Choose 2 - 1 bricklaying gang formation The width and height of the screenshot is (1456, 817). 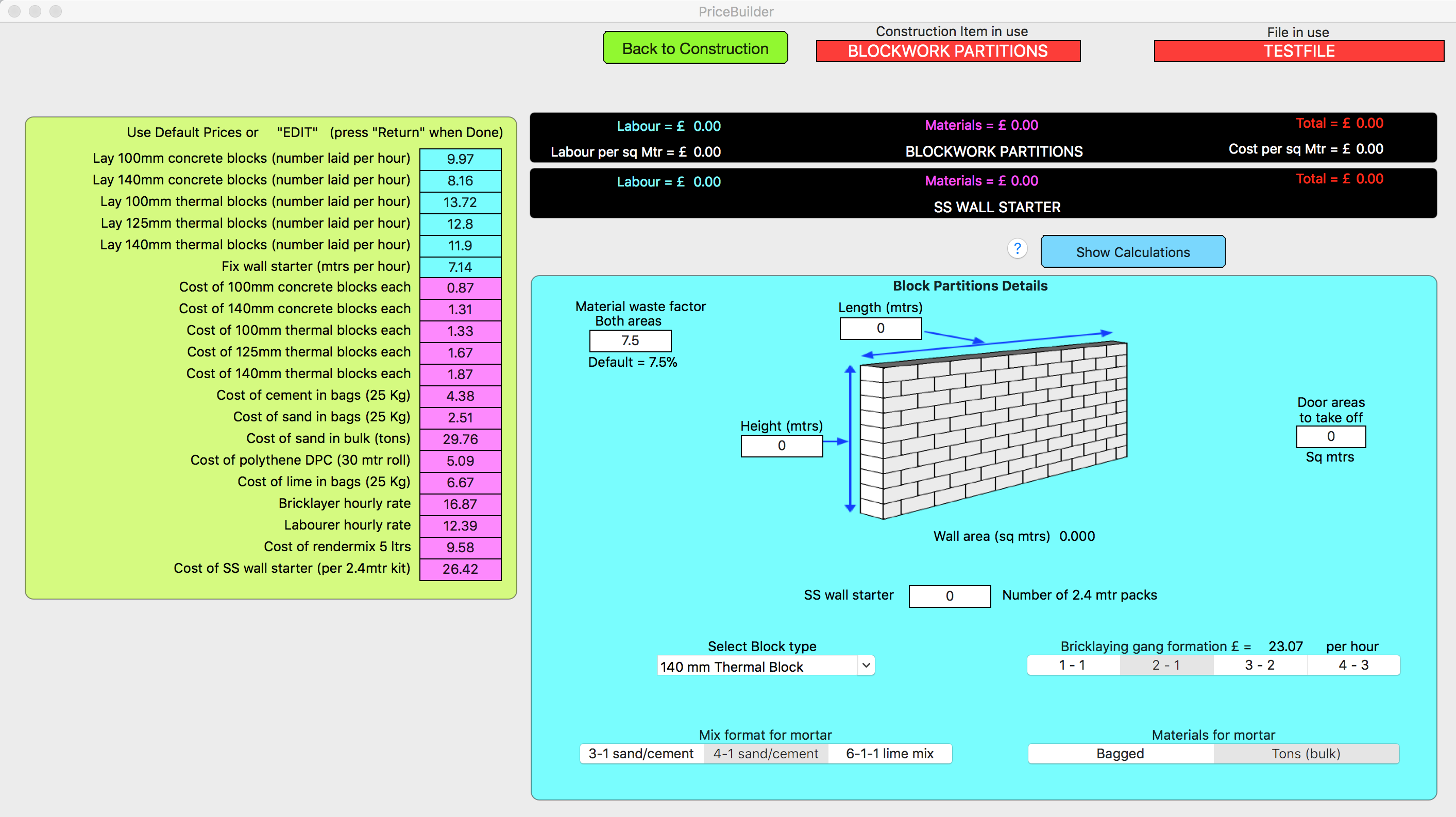click(1166, 665)
